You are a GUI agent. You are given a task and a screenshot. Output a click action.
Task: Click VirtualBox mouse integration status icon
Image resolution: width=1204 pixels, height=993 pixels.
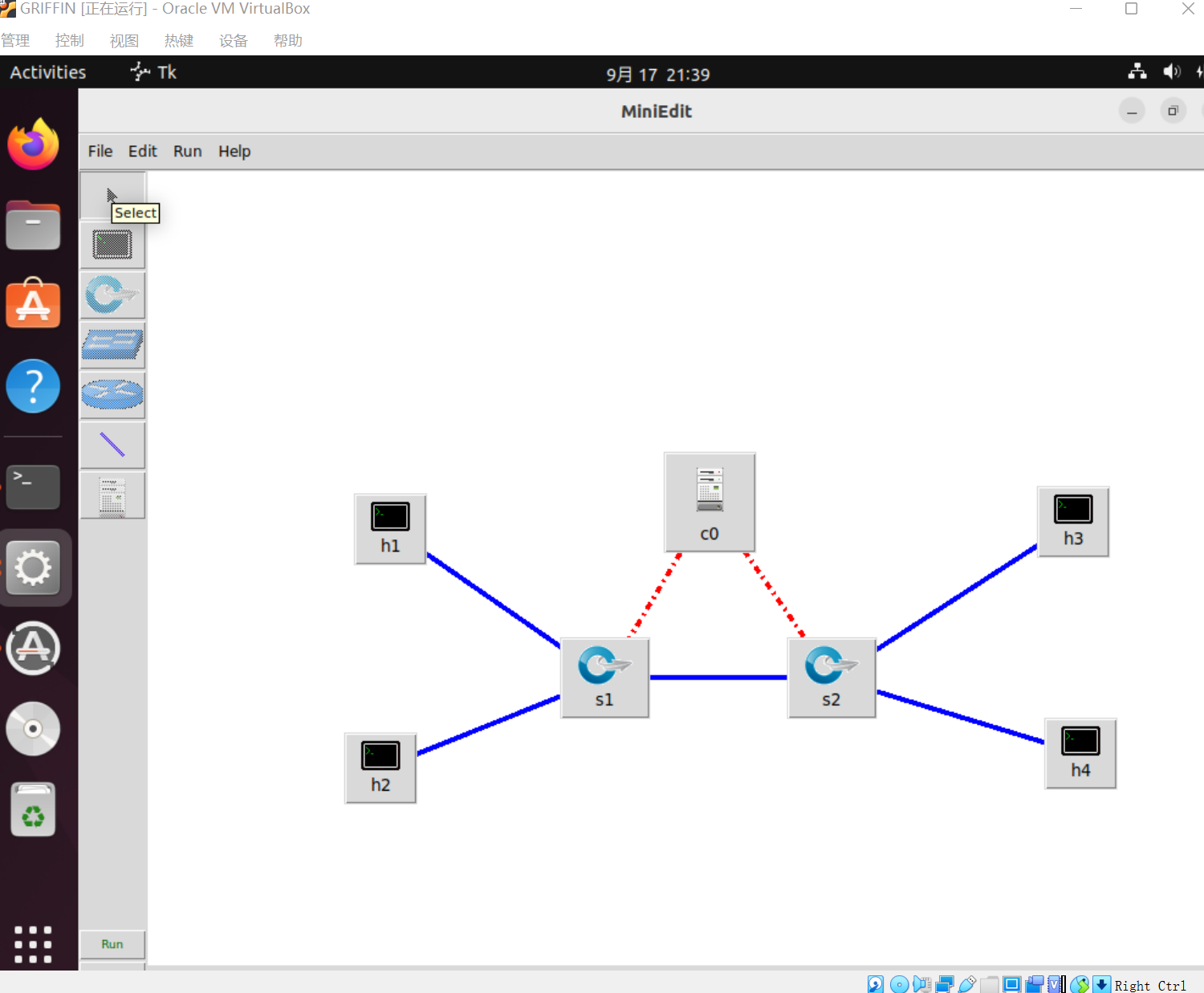pos(1080,984)
